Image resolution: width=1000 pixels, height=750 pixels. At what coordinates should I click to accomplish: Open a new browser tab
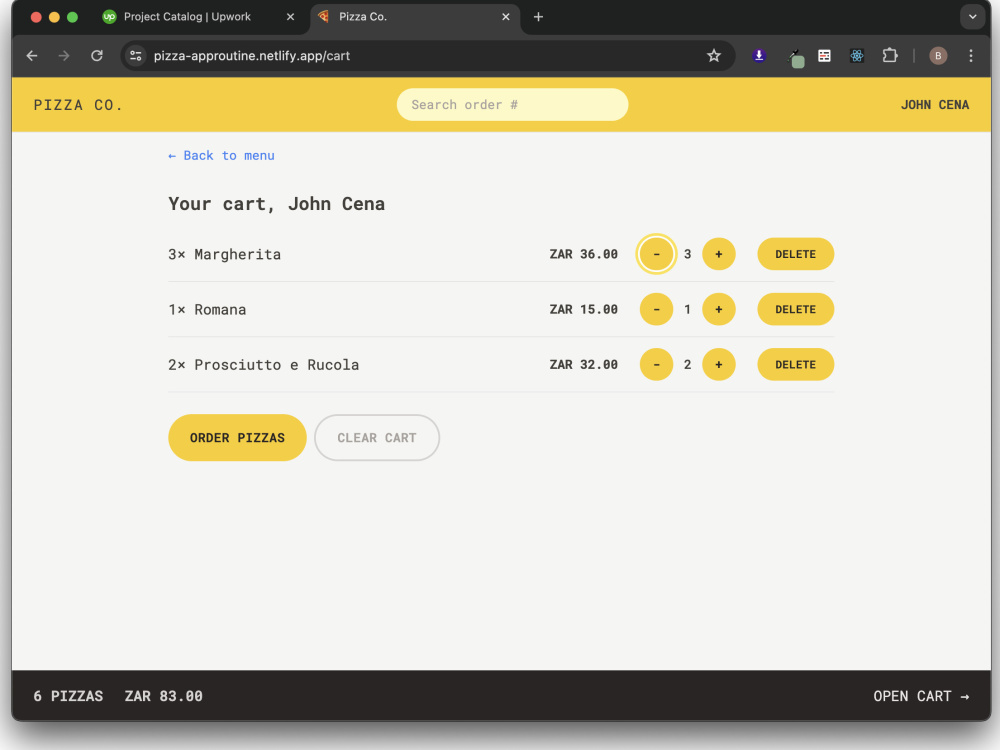(x=538, y=17)
